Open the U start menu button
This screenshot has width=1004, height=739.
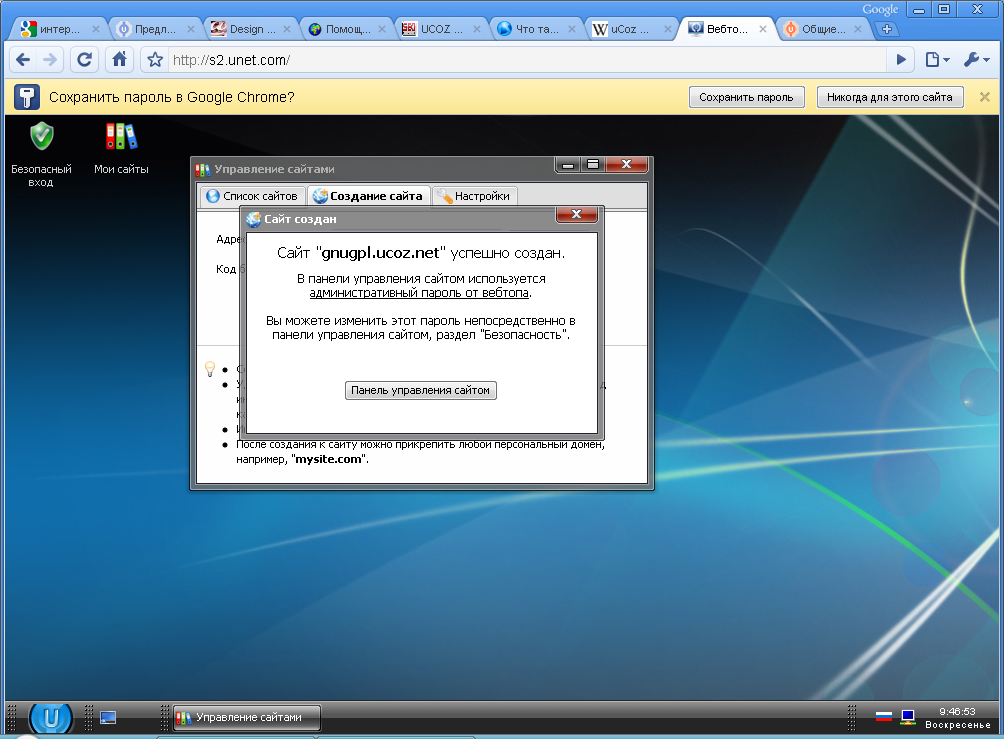click(51, 717)
